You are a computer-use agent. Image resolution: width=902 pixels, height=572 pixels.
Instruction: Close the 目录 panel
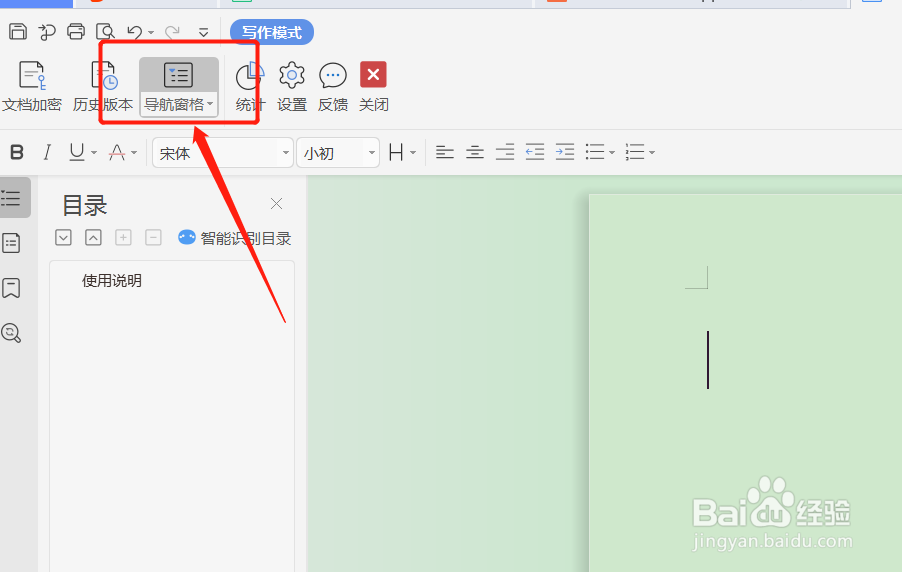coord(276,204)
